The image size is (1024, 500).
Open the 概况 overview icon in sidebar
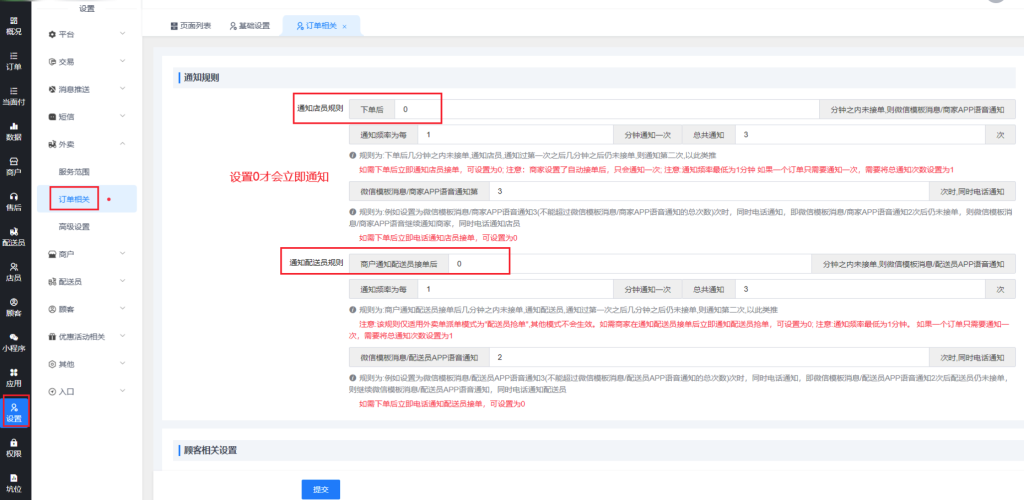pyautogui.click(x=14, y=25)
